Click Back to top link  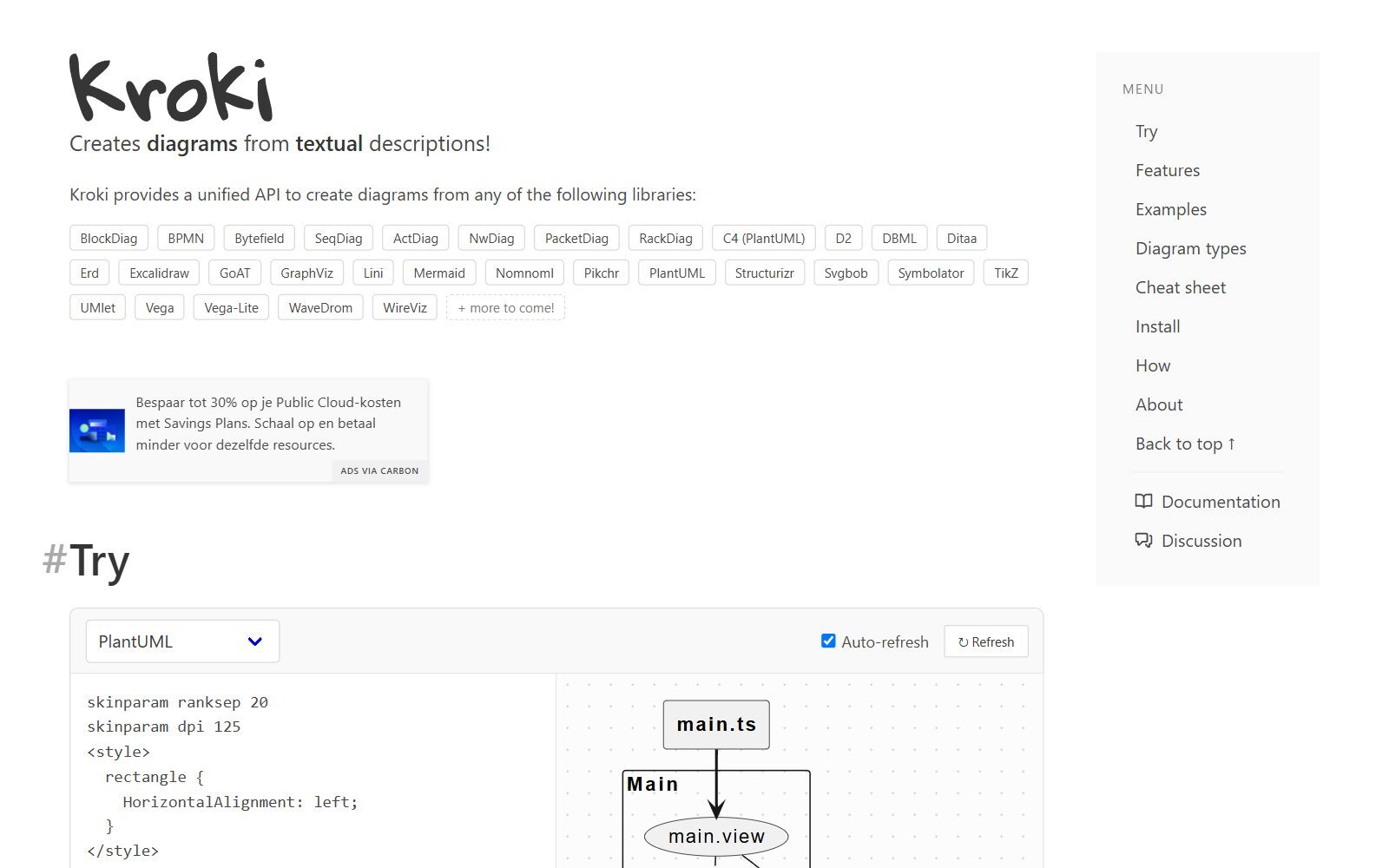coord(1186,444)
